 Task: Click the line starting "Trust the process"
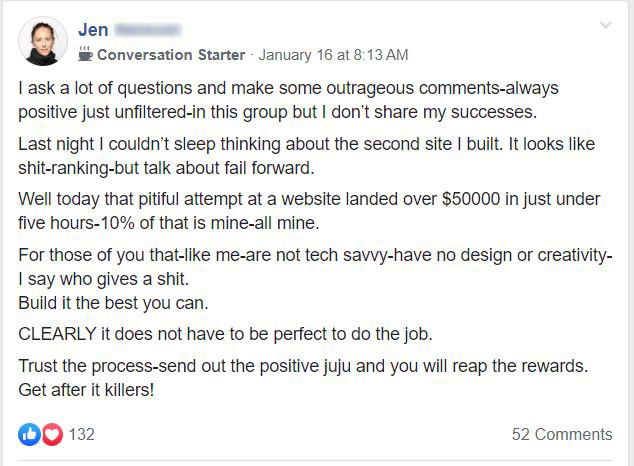click(x=303, y=366)
